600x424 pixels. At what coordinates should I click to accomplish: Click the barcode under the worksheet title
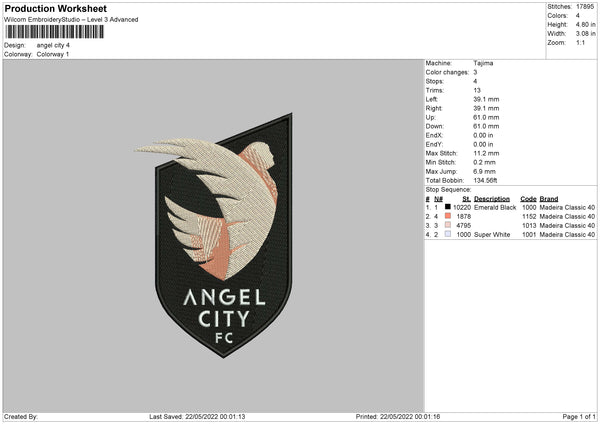pyautogui.click(x=55, y=32)
